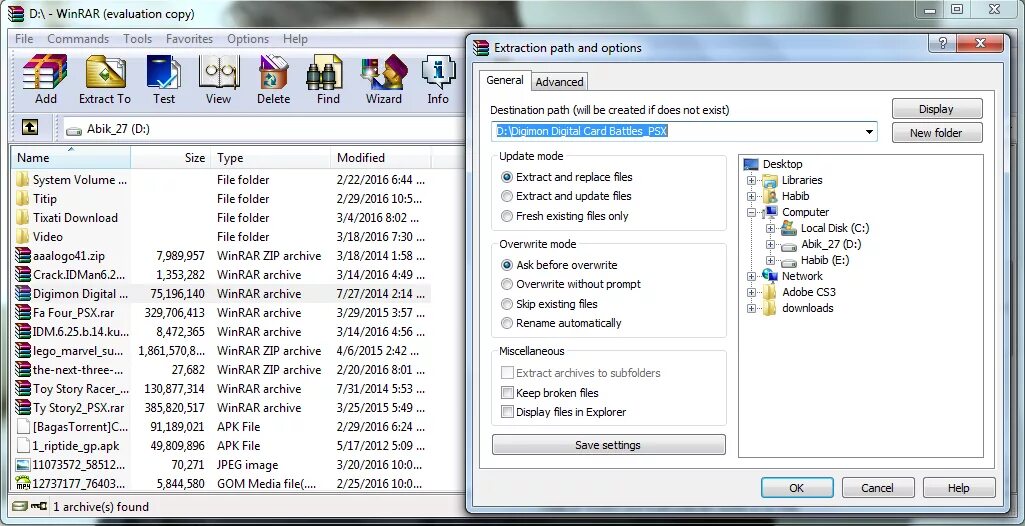Select the Tixati Download folder icon
Screen dimensions: 1025x526
[x=23, y=218]
